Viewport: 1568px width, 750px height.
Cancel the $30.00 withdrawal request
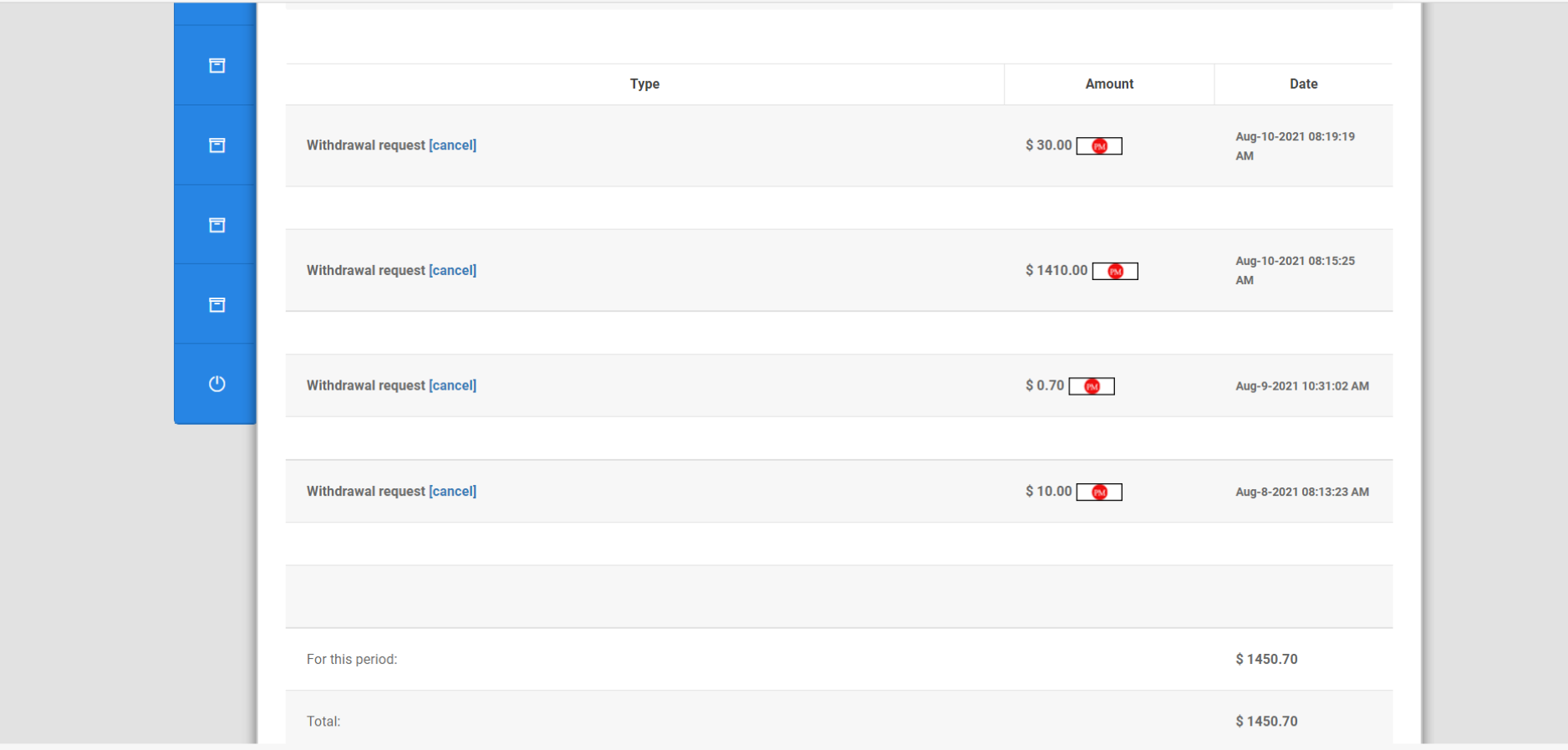click(452, 145)
